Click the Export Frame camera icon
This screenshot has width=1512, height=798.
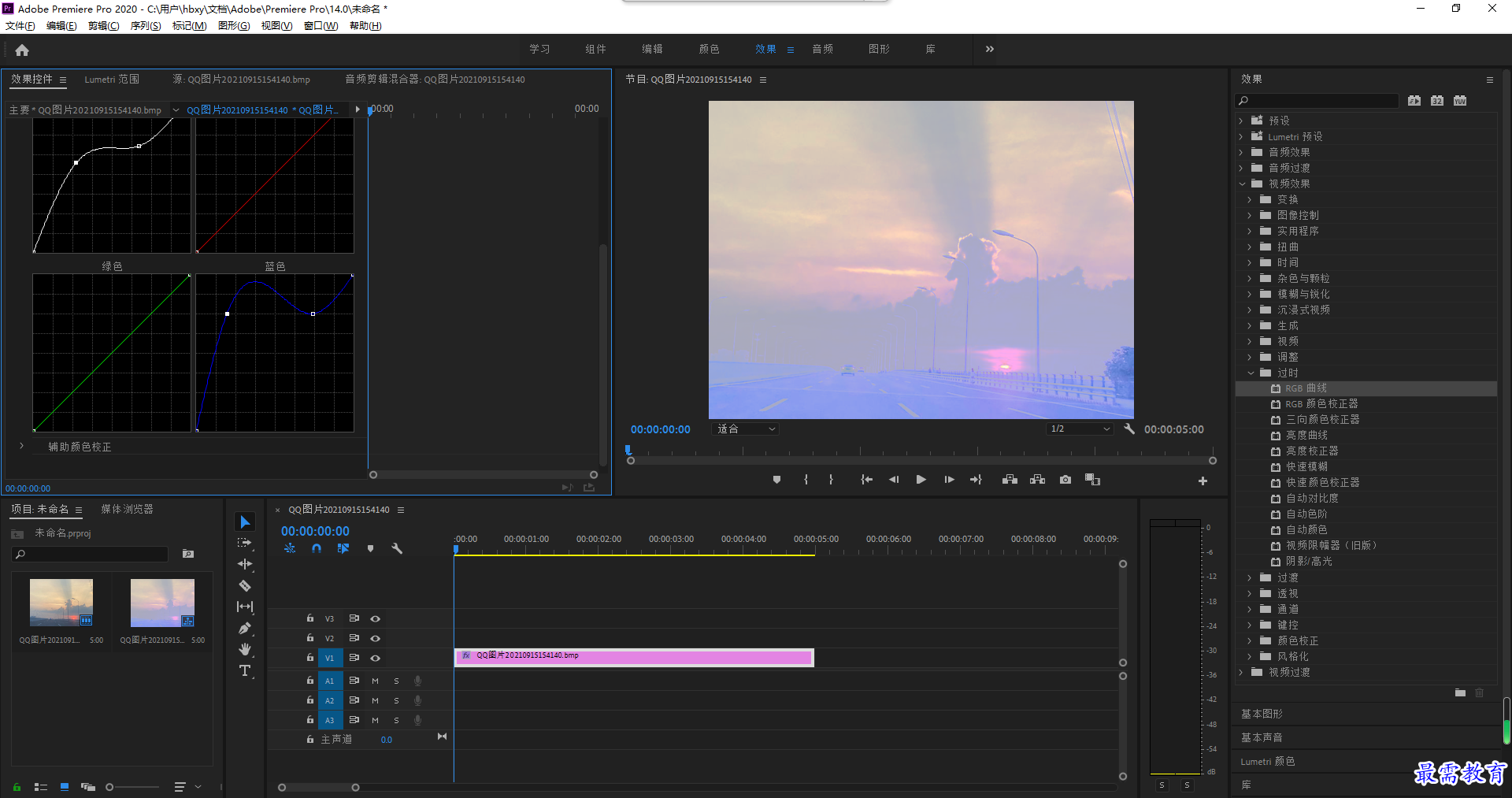(1065, 480)
